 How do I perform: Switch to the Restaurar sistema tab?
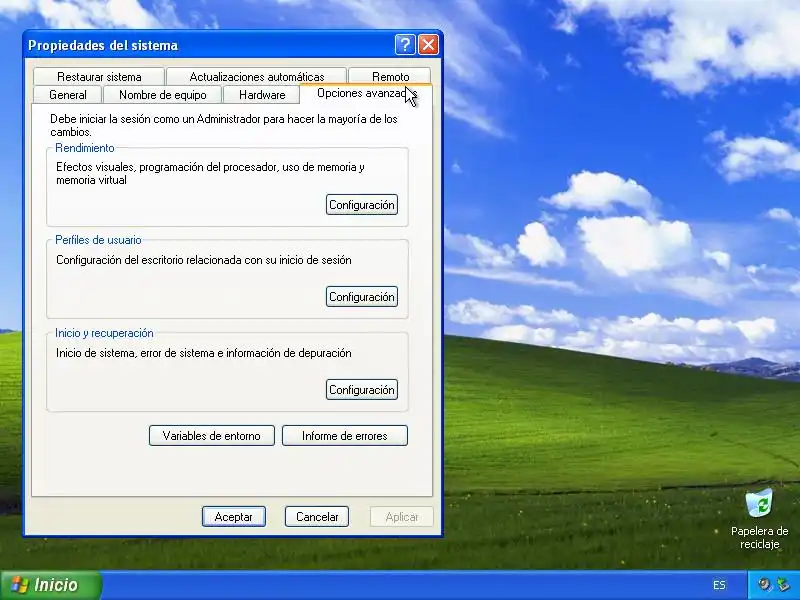(x=99, y=77)
